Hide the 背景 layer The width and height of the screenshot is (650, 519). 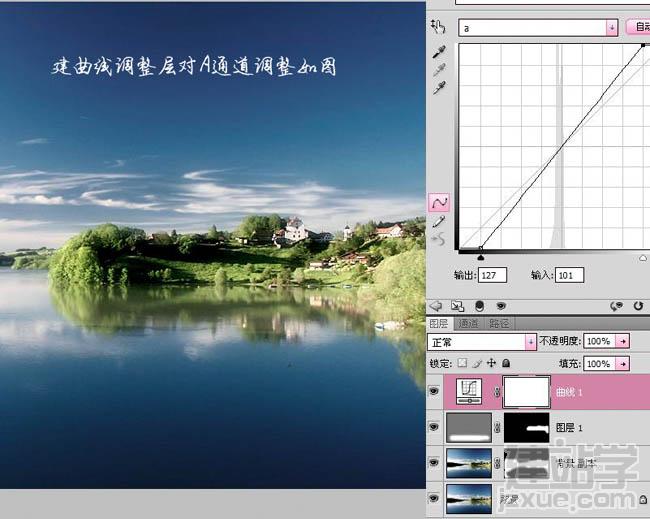[x=434, y=498]
